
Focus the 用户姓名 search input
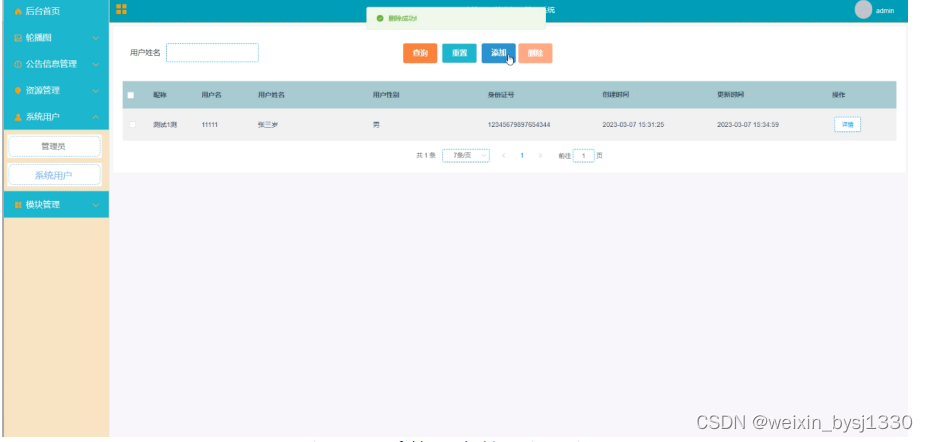[212, 53]
